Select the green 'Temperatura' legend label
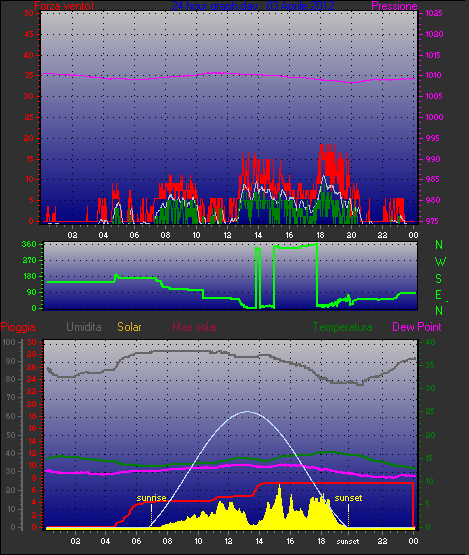 click(x=342, y=327)
